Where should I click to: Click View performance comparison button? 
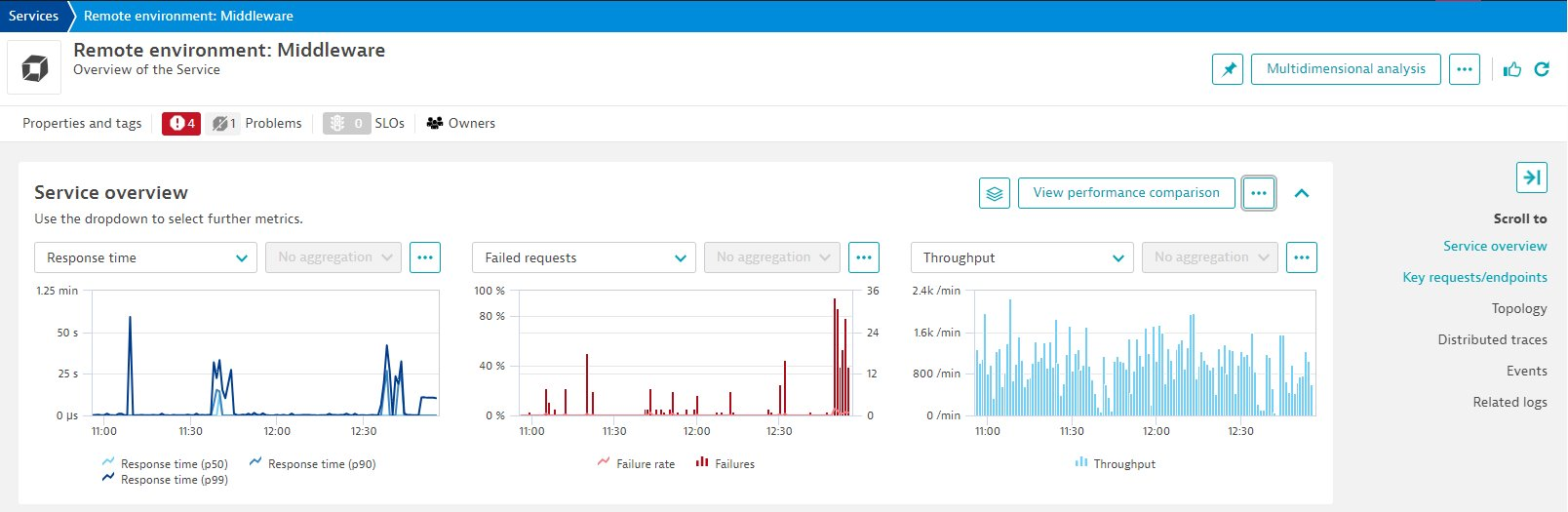tap(1126, 193)
